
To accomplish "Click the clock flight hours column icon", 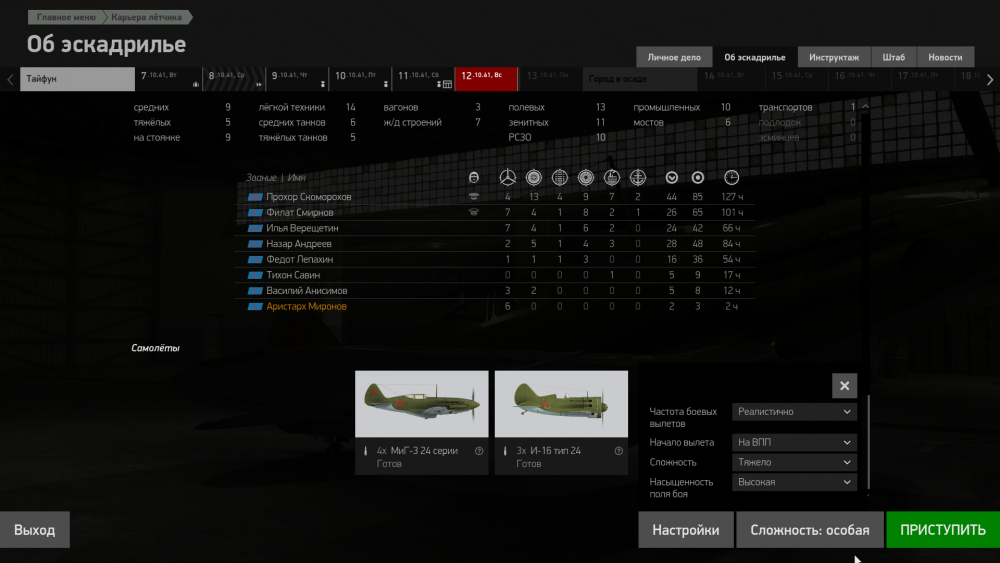I will 732,178.
